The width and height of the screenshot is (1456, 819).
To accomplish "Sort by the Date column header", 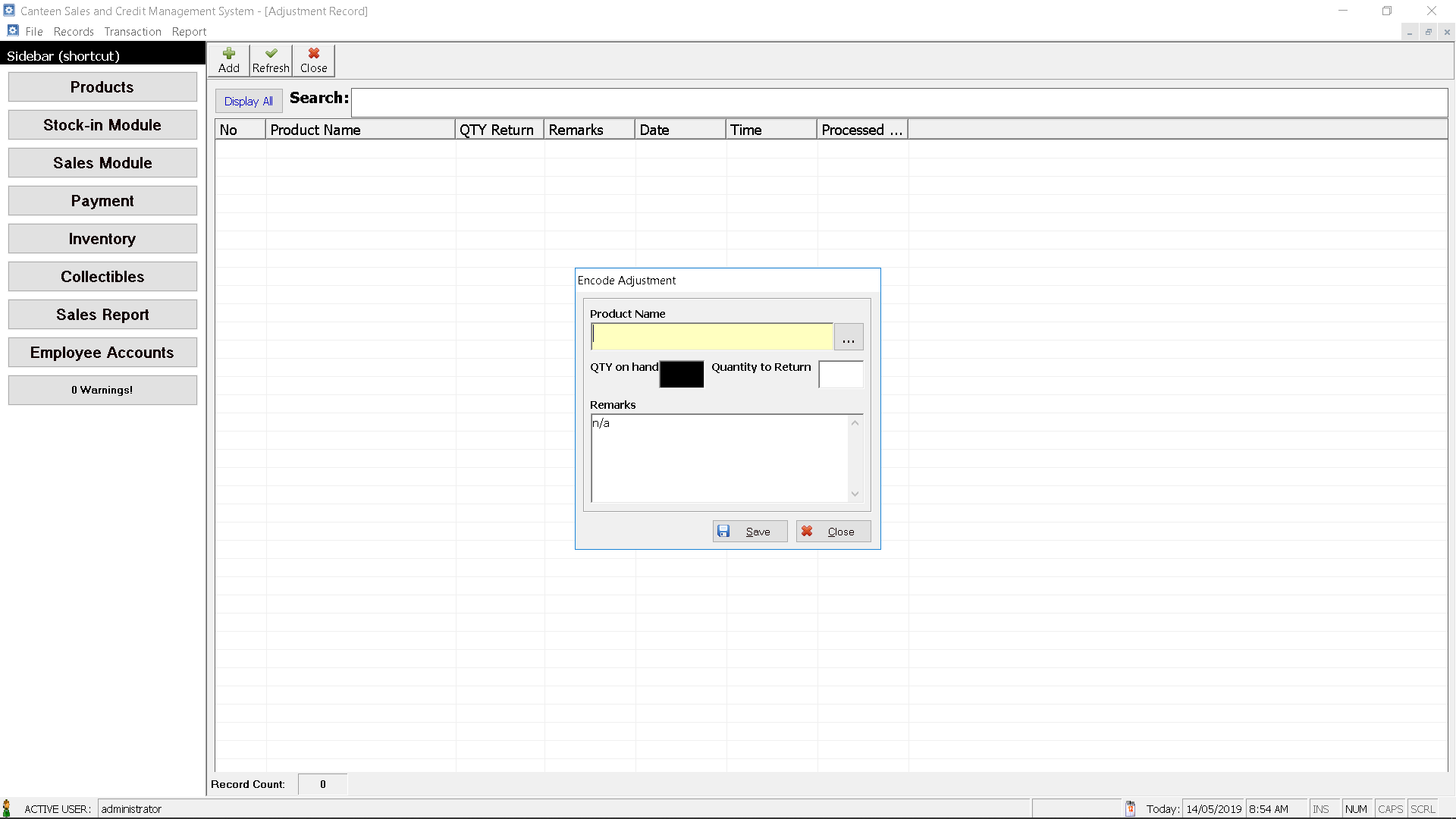I will click(x=680, y=130).
